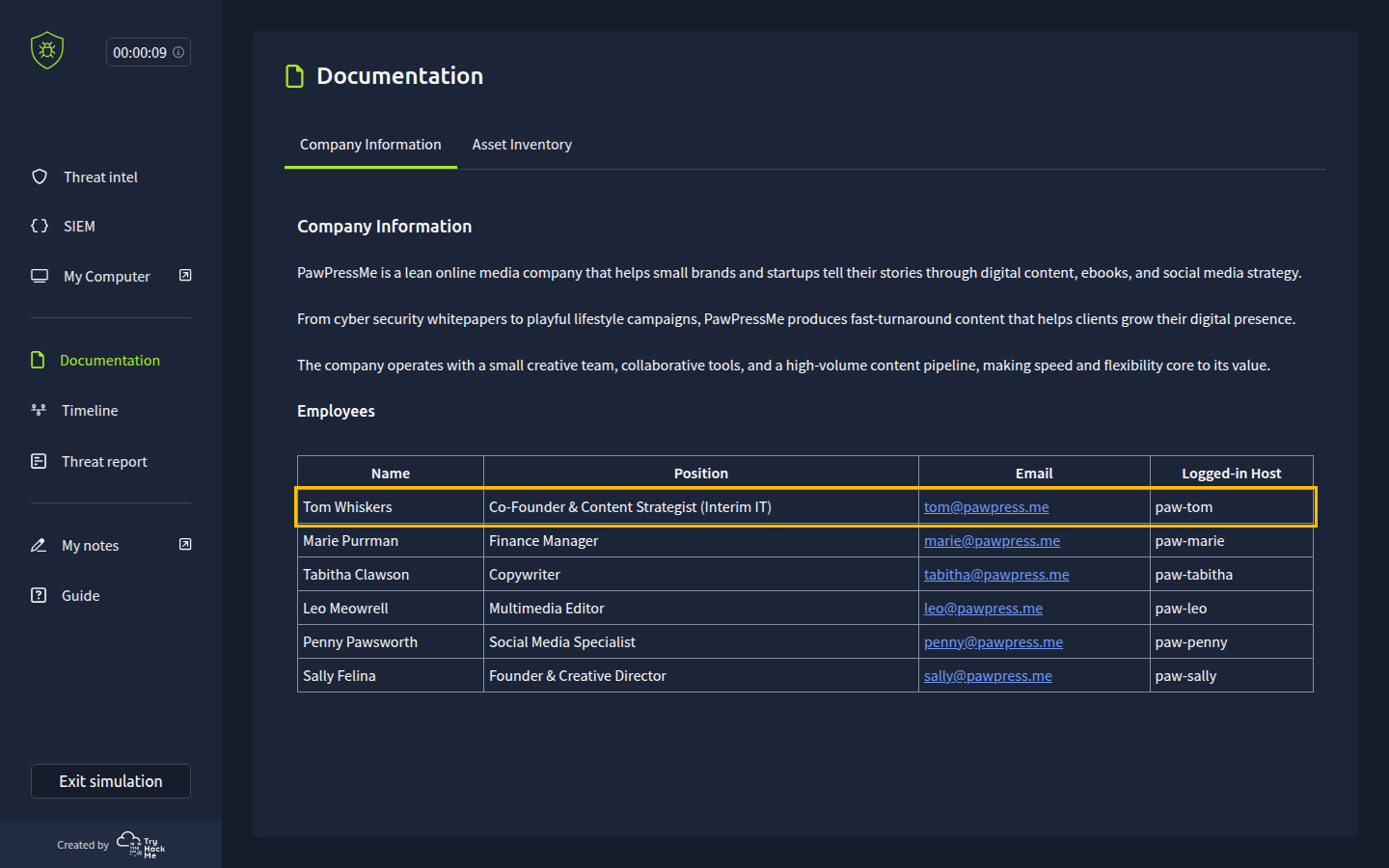Open My Computer external link icon
Viewport: 1389px width, 868px height.
tap(185, 276)
